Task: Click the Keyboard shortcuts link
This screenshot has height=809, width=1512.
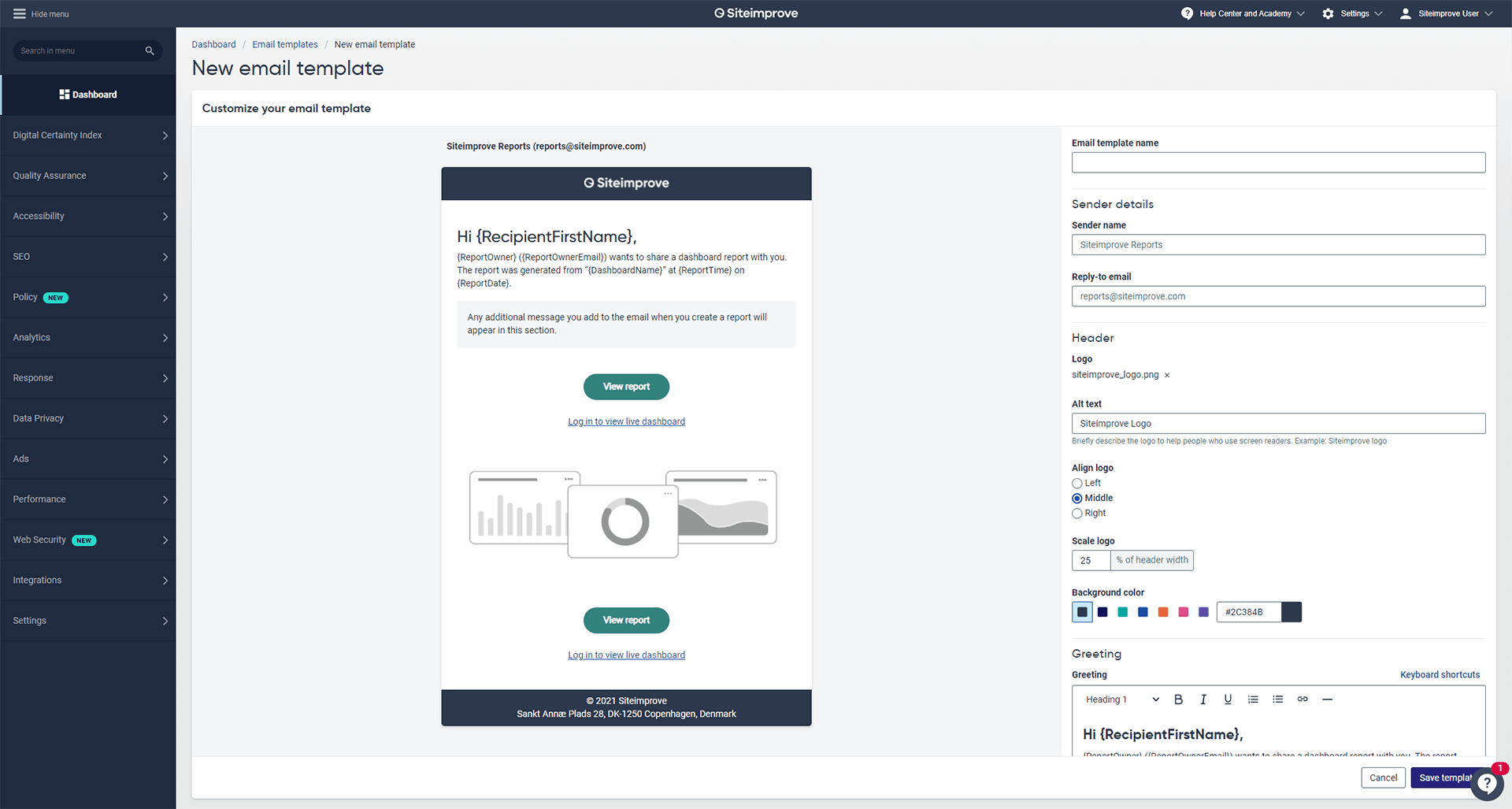Action: (1440, 674)
